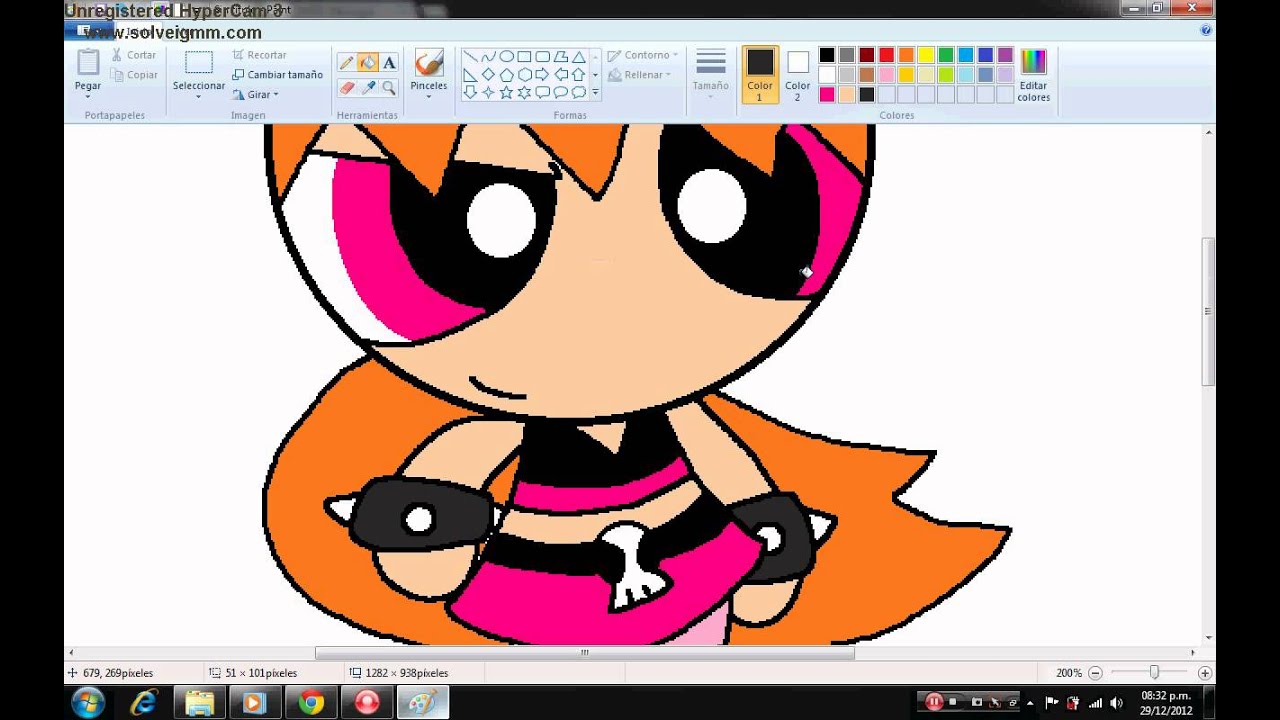Image resolution: width=1280 pixels, height=720 pixels.
Task: Open Google Chrome from taskbar
Action: click(311, 703)
